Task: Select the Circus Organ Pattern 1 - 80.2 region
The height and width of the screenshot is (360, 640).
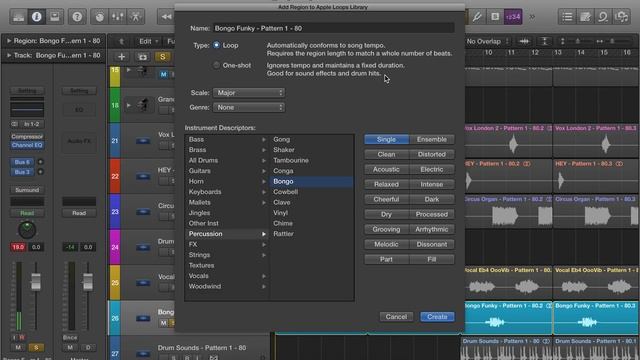Action: (509, 211)
